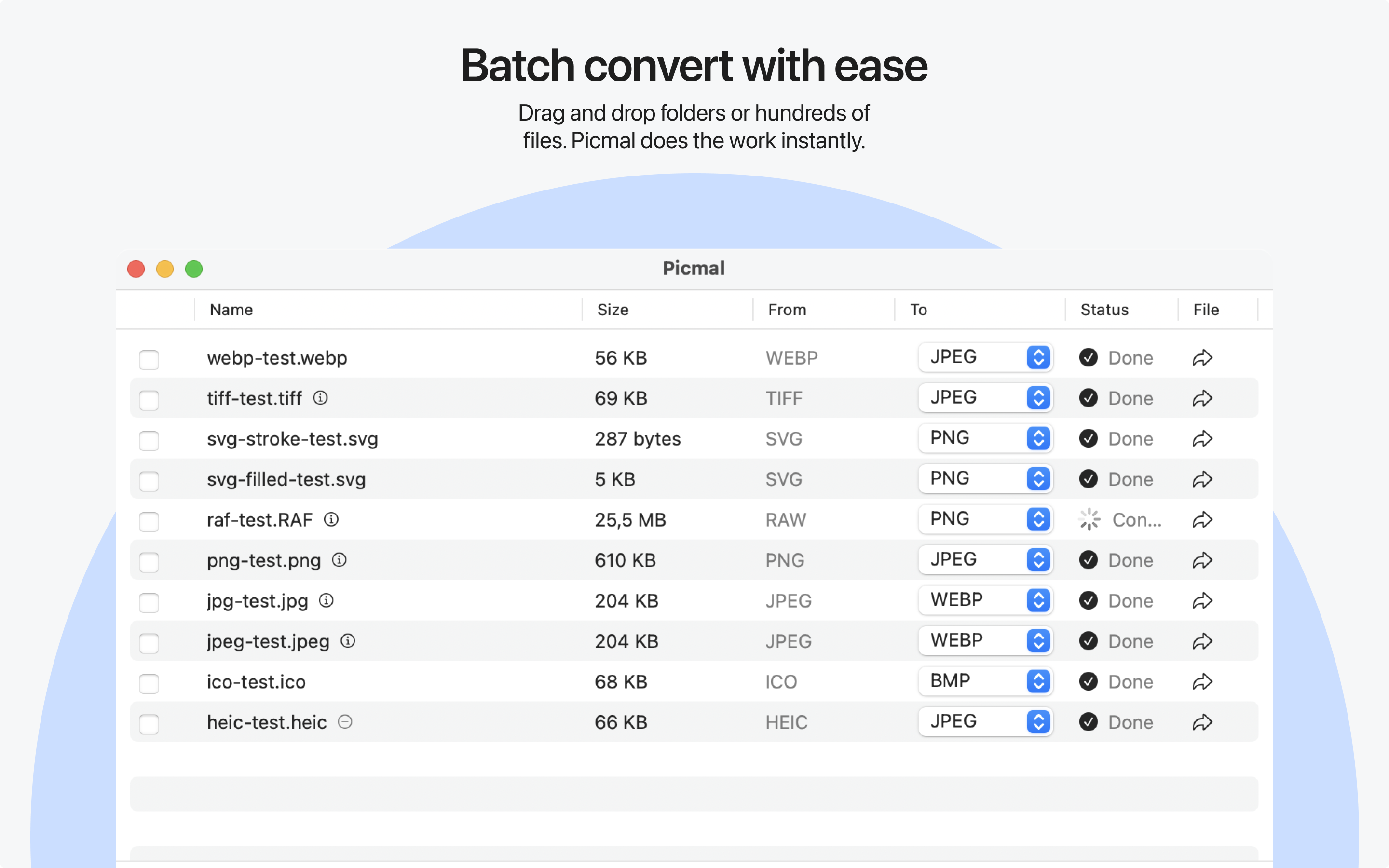
Task: Tick the checkbox for webp-test.webp
Action: point(149,360)
